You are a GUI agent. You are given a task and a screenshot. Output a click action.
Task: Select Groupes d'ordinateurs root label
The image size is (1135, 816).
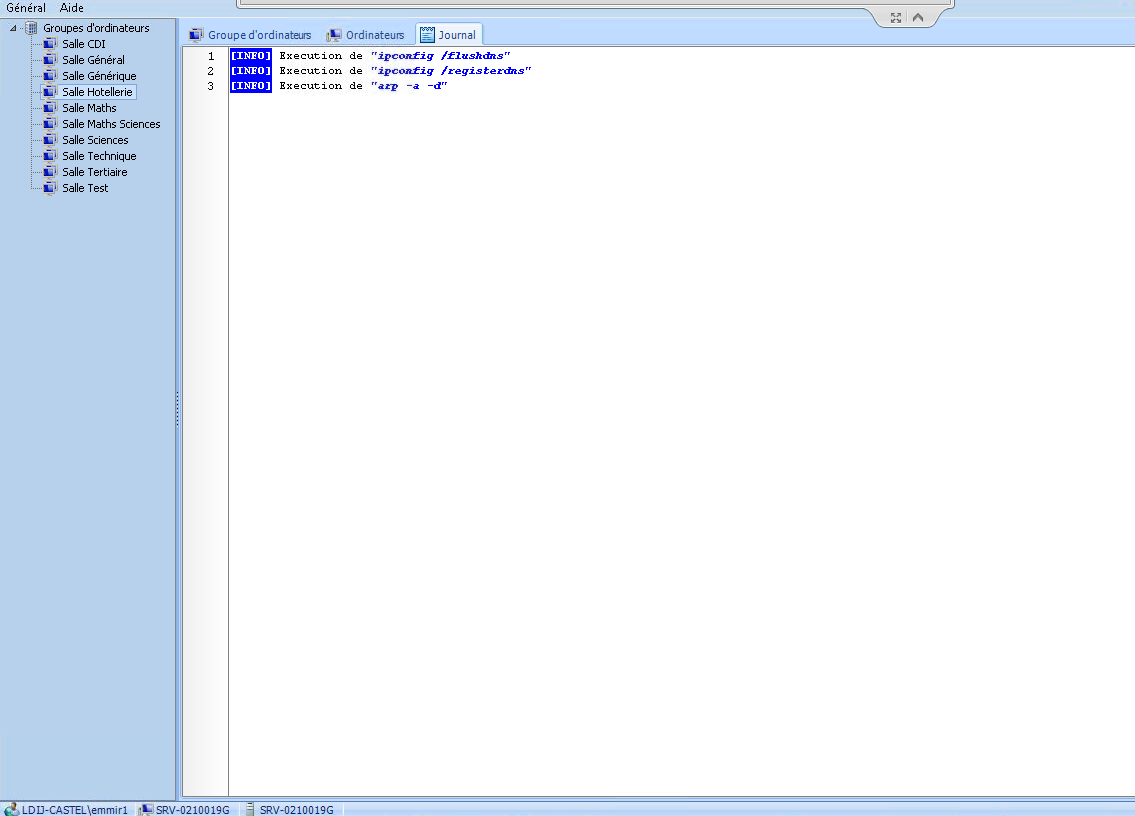(96, 28)
